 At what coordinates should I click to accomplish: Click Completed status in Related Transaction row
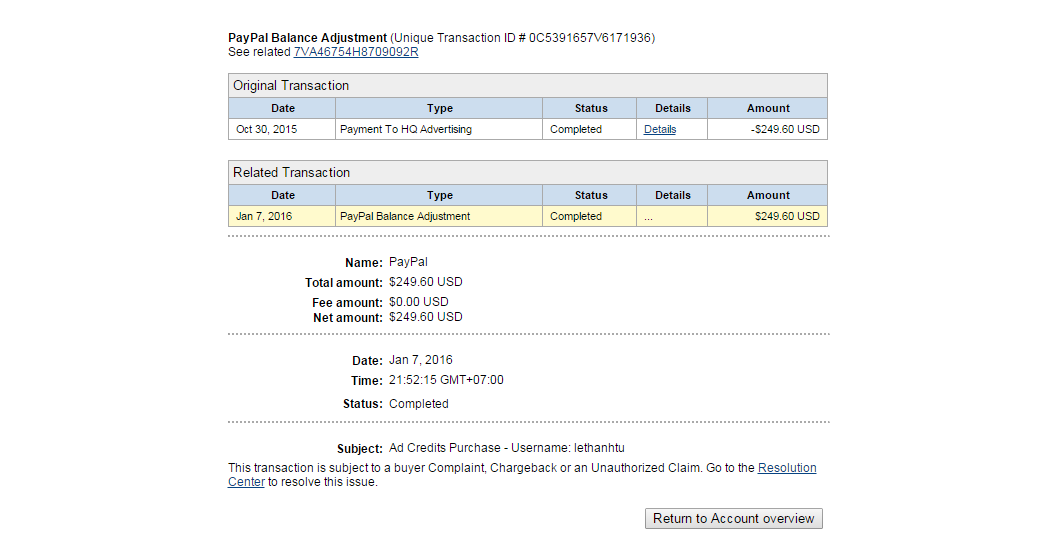(x=589, y=216)
